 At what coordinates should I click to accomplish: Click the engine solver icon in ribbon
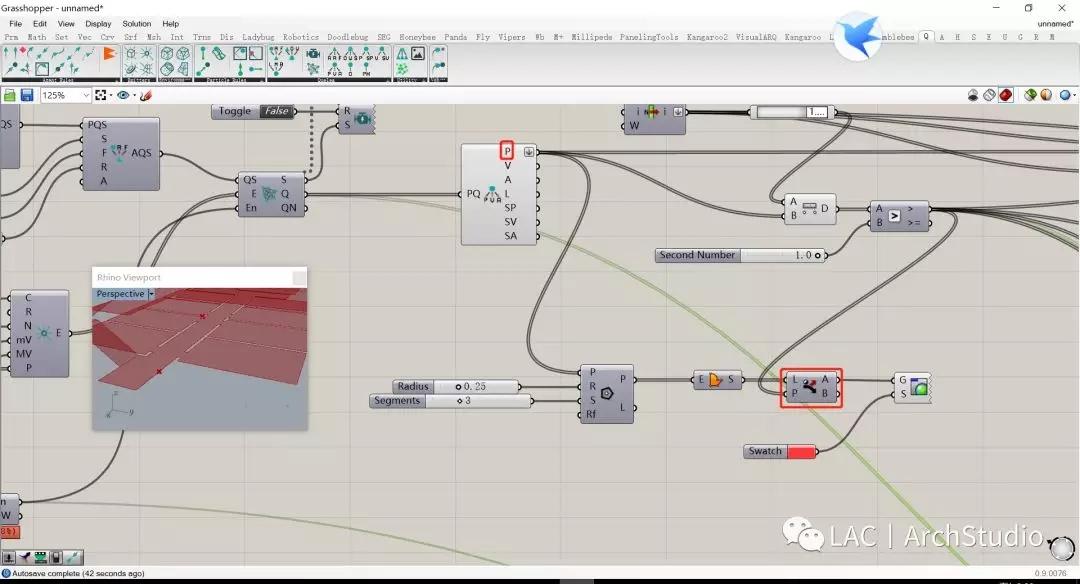(x=313, y=54)
